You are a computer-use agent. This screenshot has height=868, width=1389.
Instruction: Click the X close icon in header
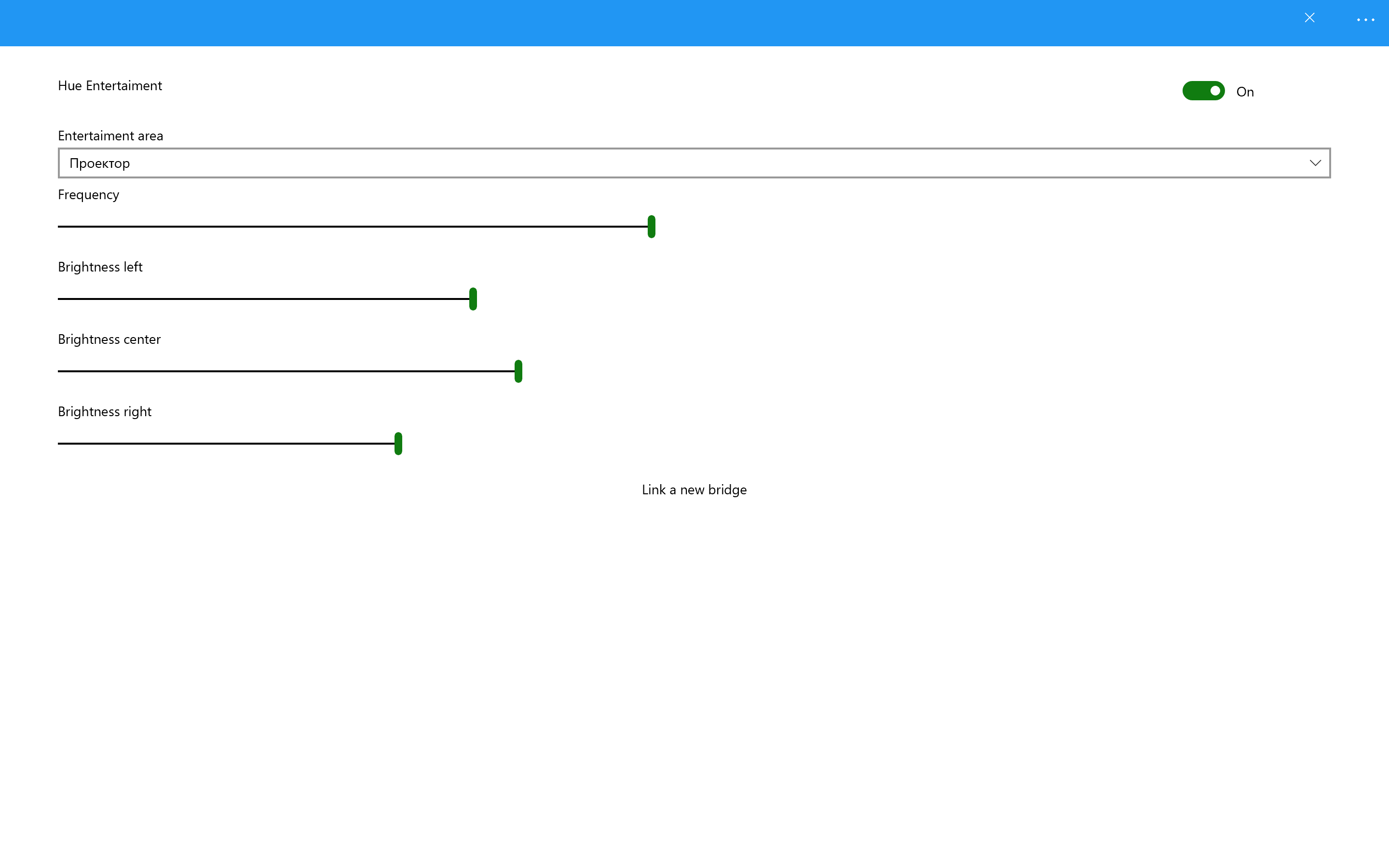pos(1309,18)
